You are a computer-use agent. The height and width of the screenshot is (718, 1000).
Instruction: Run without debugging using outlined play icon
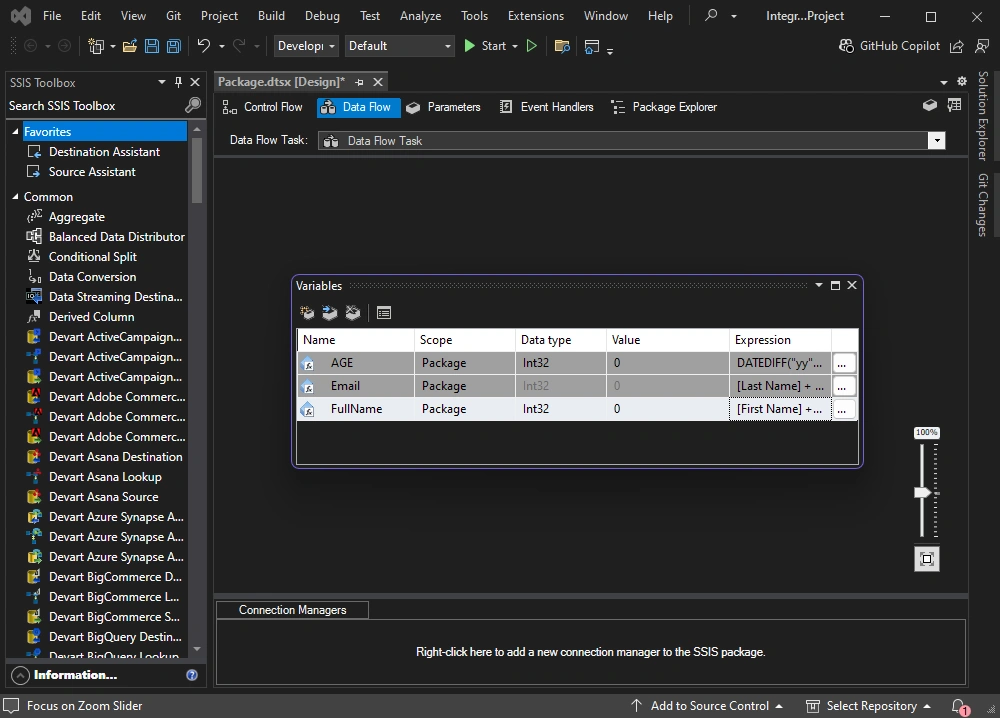pos(531,46)
